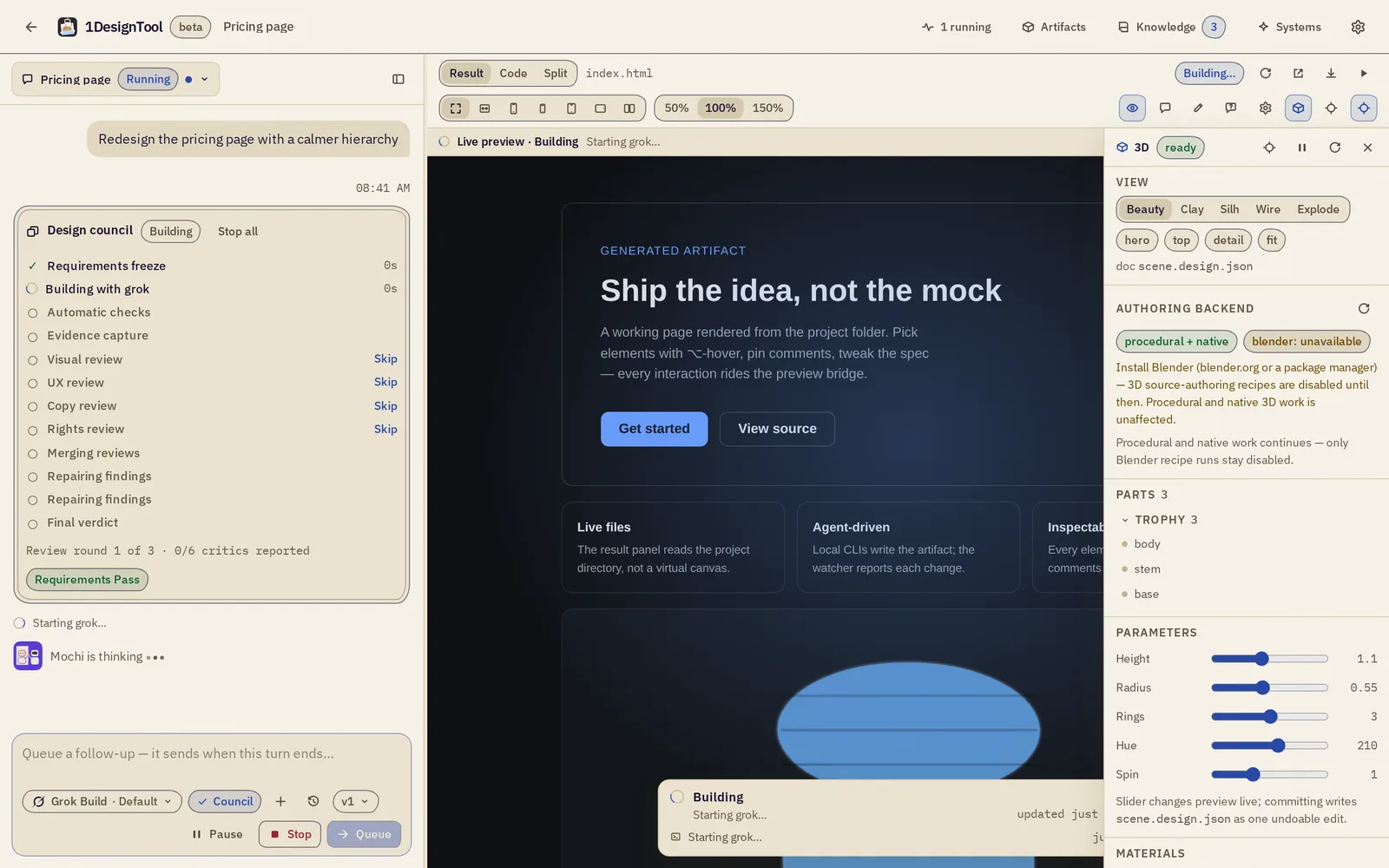The image size is (1389, 868).
Task: Toggle the sidebar panel icon beside Pricing page
Action: (398, 79)
